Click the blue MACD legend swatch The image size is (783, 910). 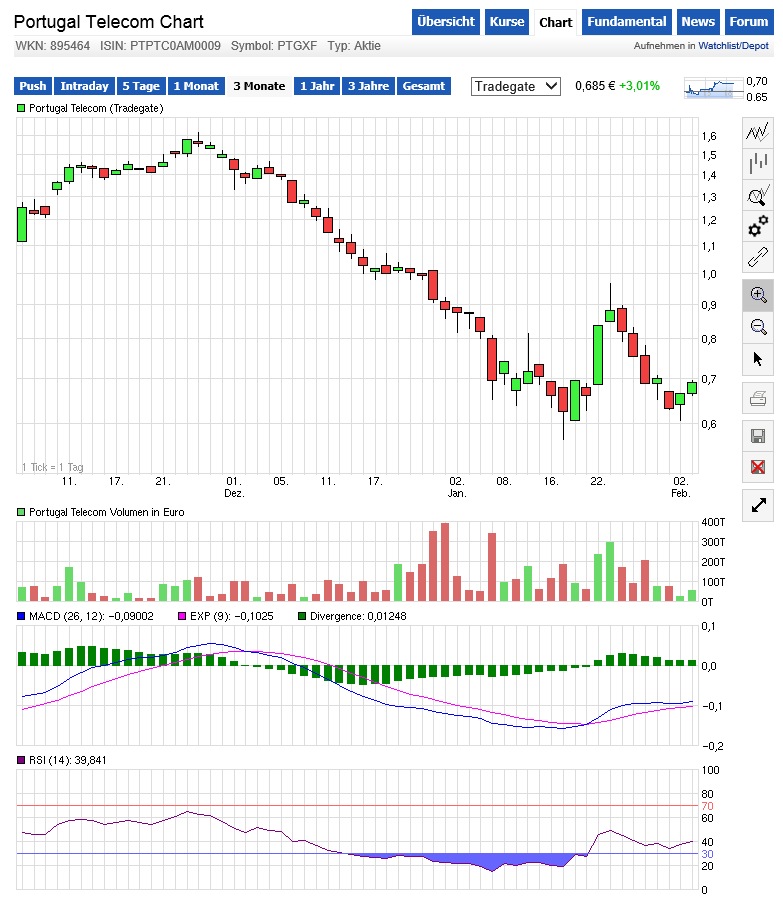coord(21,616)
